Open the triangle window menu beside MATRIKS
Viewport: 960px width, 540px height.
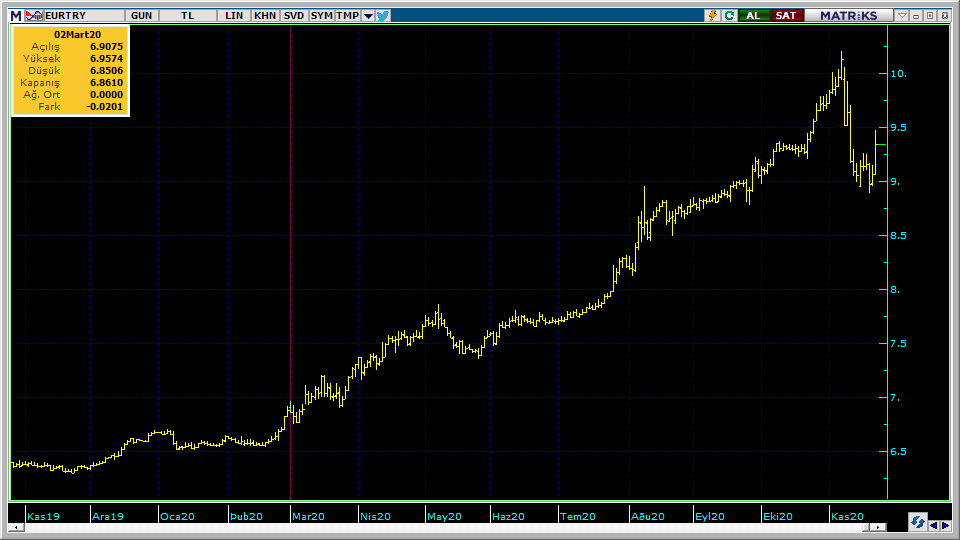point(902,16)
